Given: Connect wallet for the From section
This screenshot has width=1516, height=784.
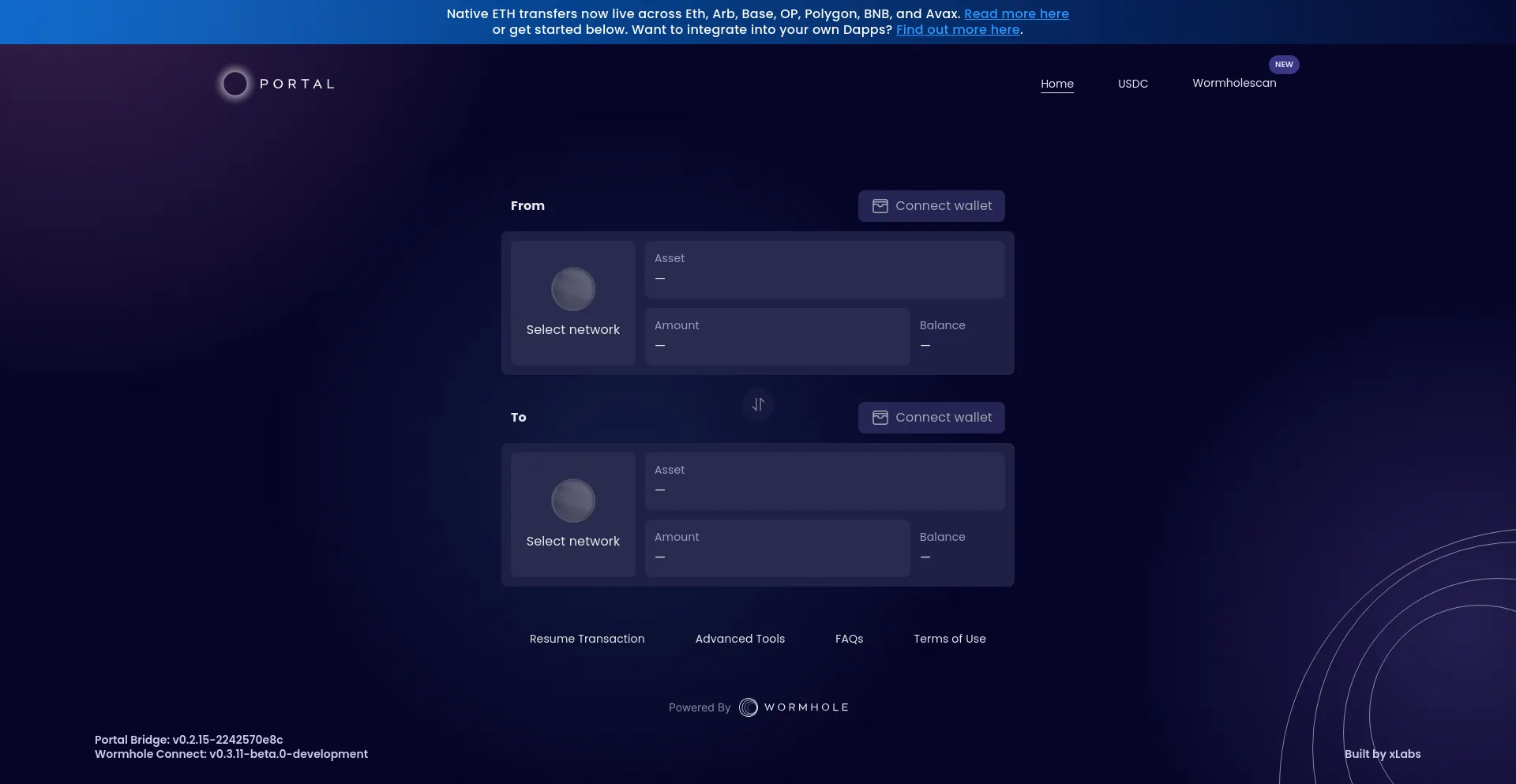Looking at the screenshot, I should (x=932, y=206).
